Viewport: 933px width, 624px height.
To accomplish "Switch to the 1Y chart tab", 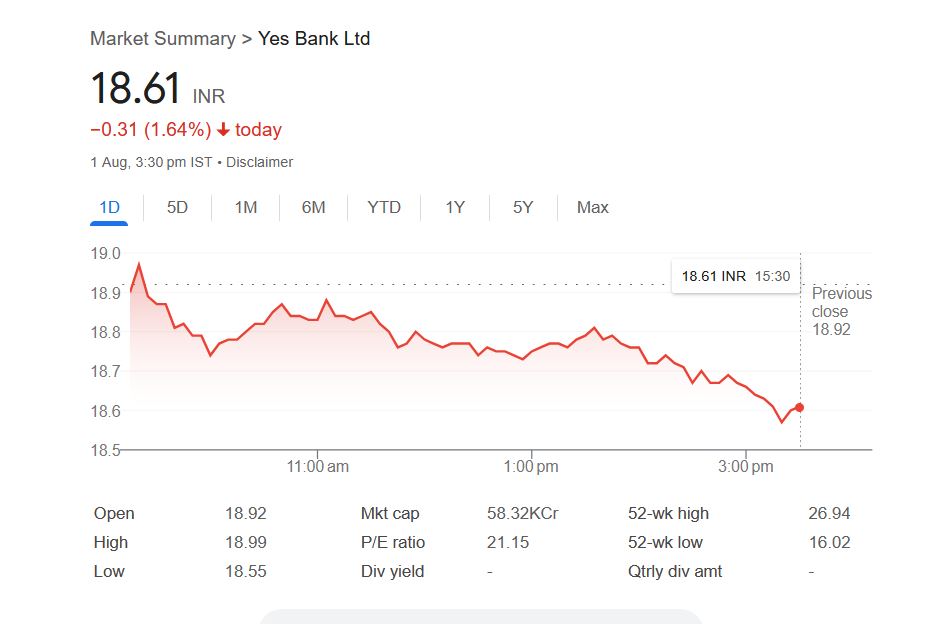I will [455, 207].
